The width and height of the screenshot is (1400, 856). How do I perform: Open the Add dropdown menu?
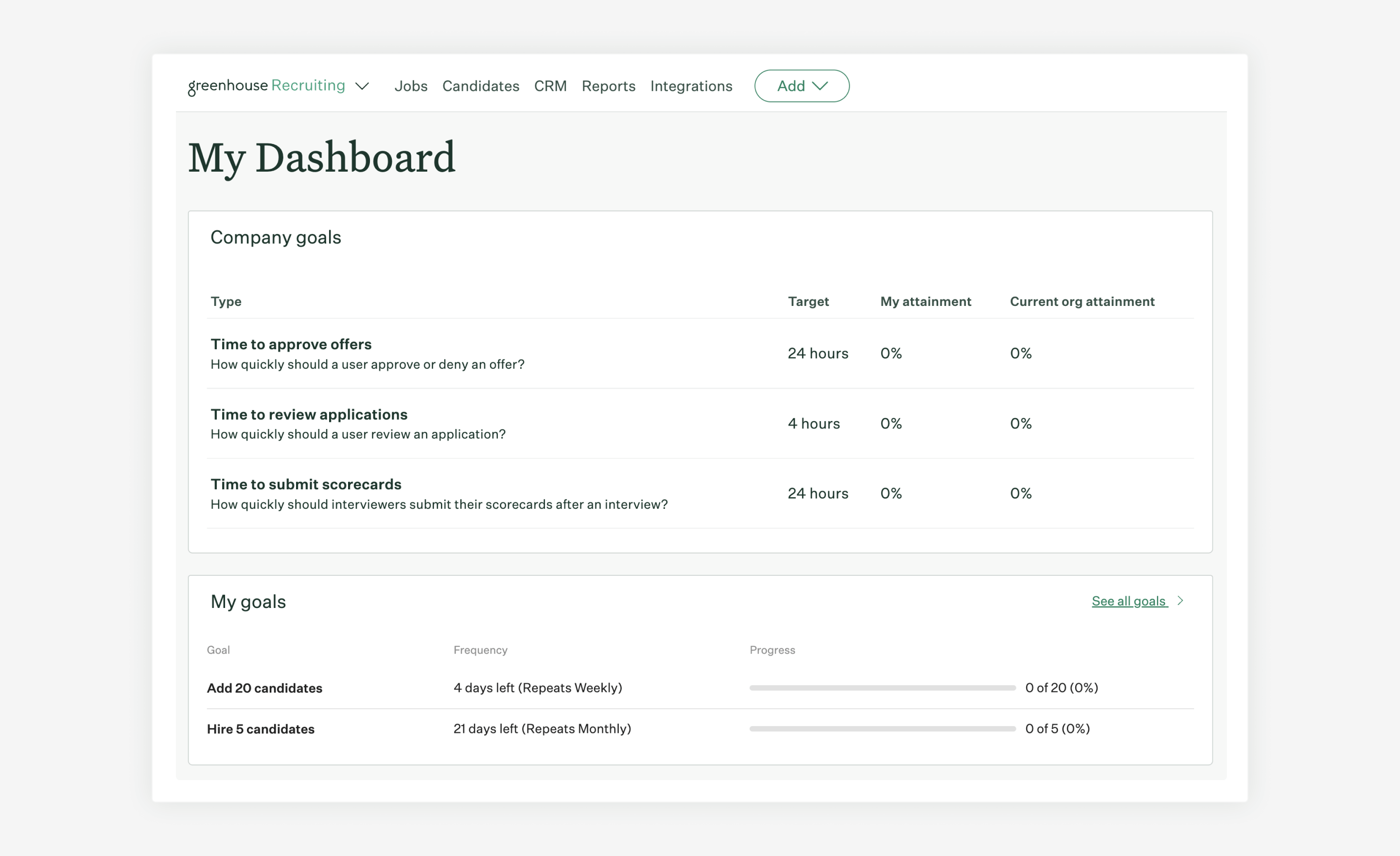point(802,86)
